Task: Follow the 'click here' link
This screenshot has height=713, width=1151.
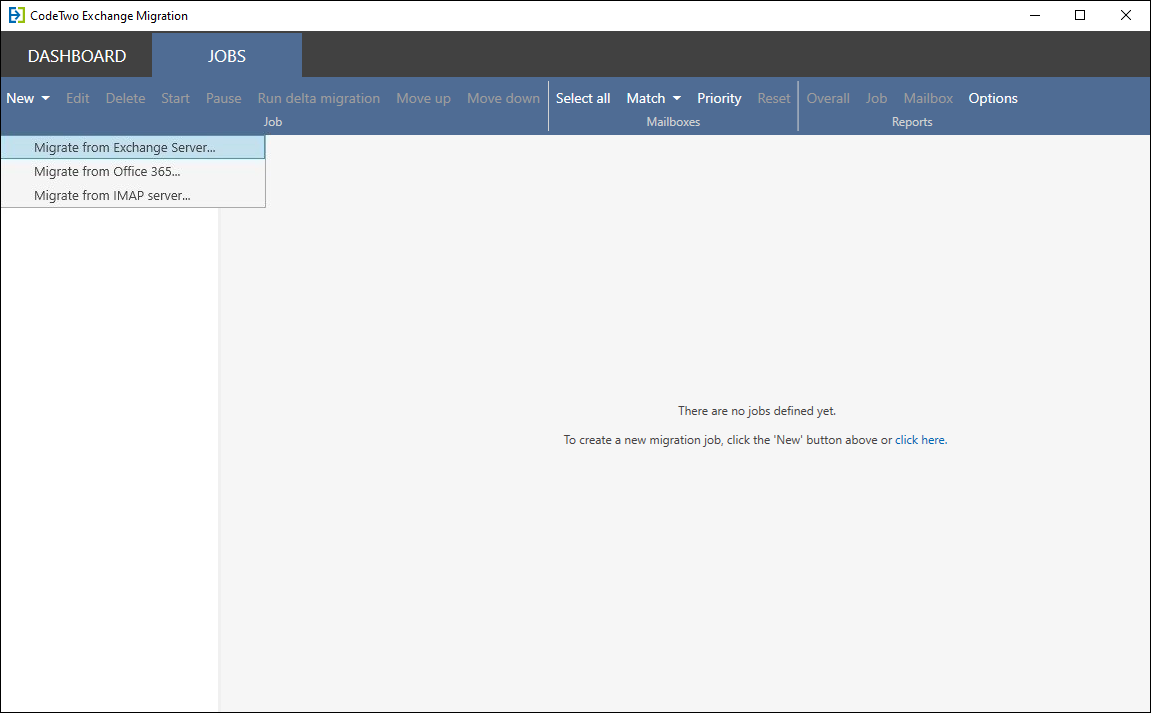Action: [921, 440]
